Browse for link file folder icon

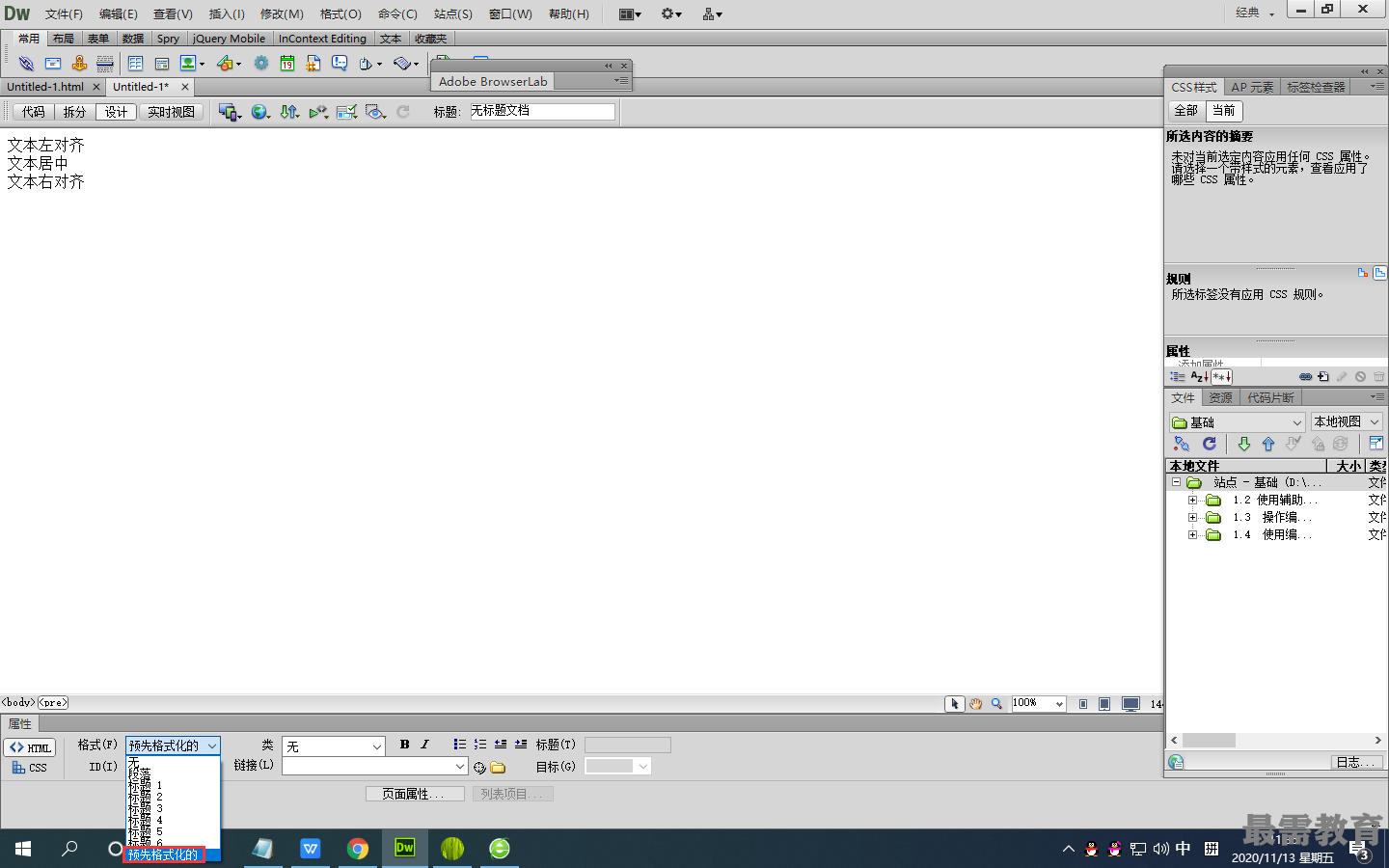pos(498,768)
